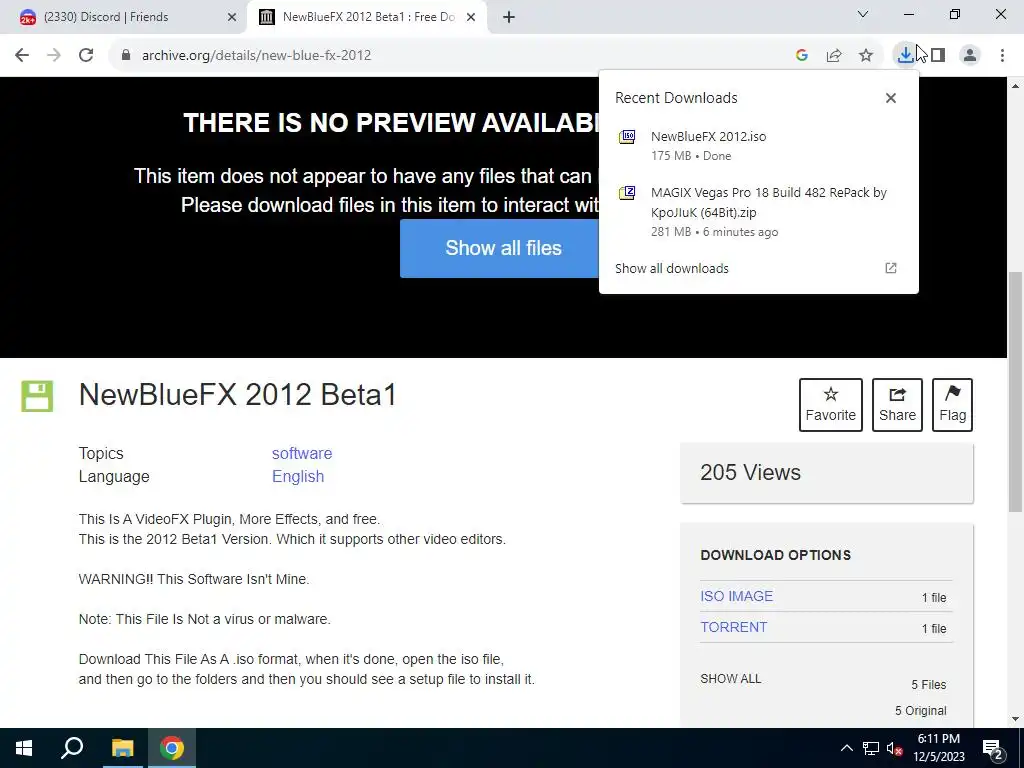Open a new browser tab
This screenshot has height=768, width=1024.
509,17
